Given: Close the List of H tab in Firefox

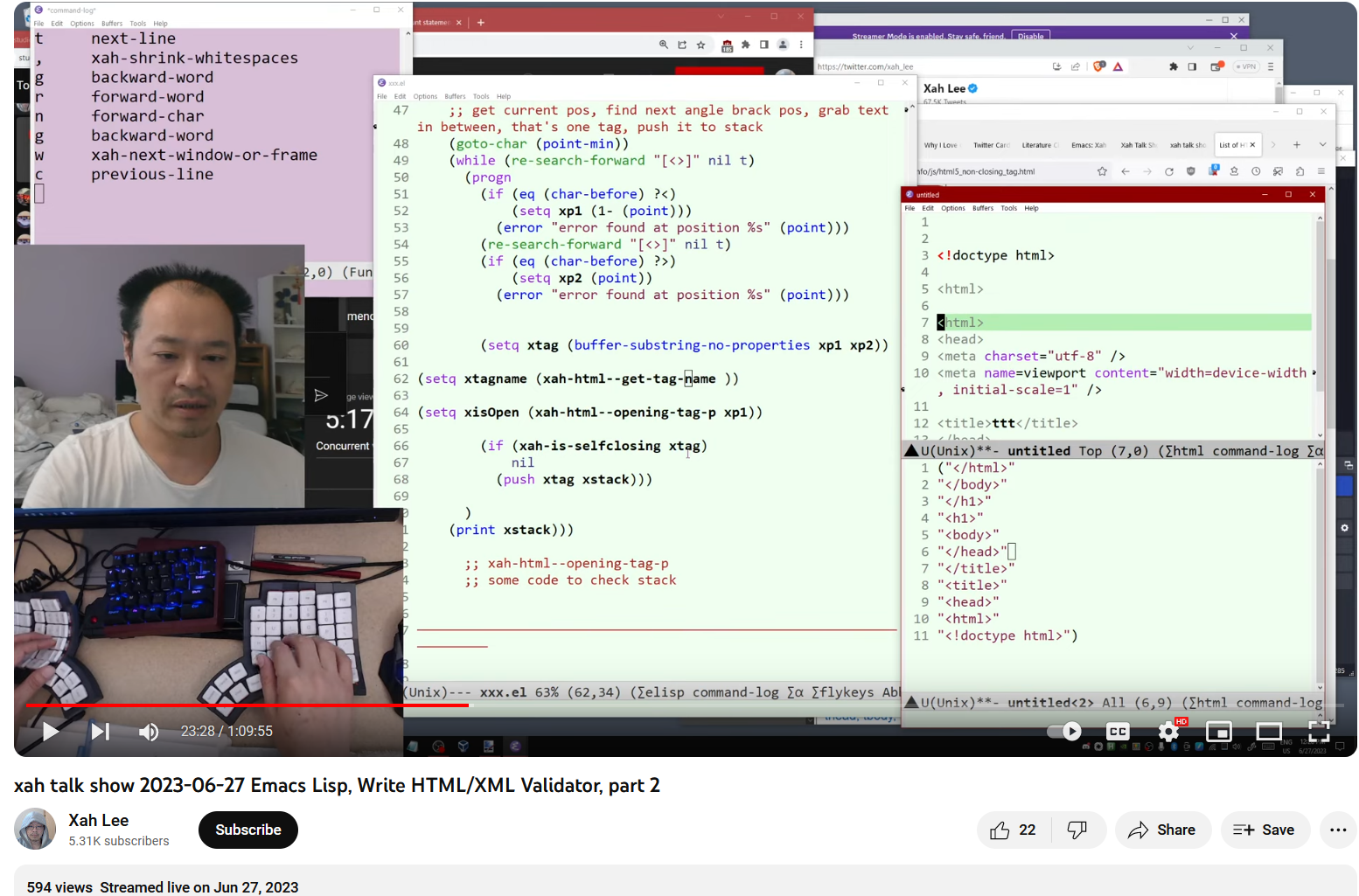Looking at the screenshot, I should pyautogui.click(x=1252, y=145).
